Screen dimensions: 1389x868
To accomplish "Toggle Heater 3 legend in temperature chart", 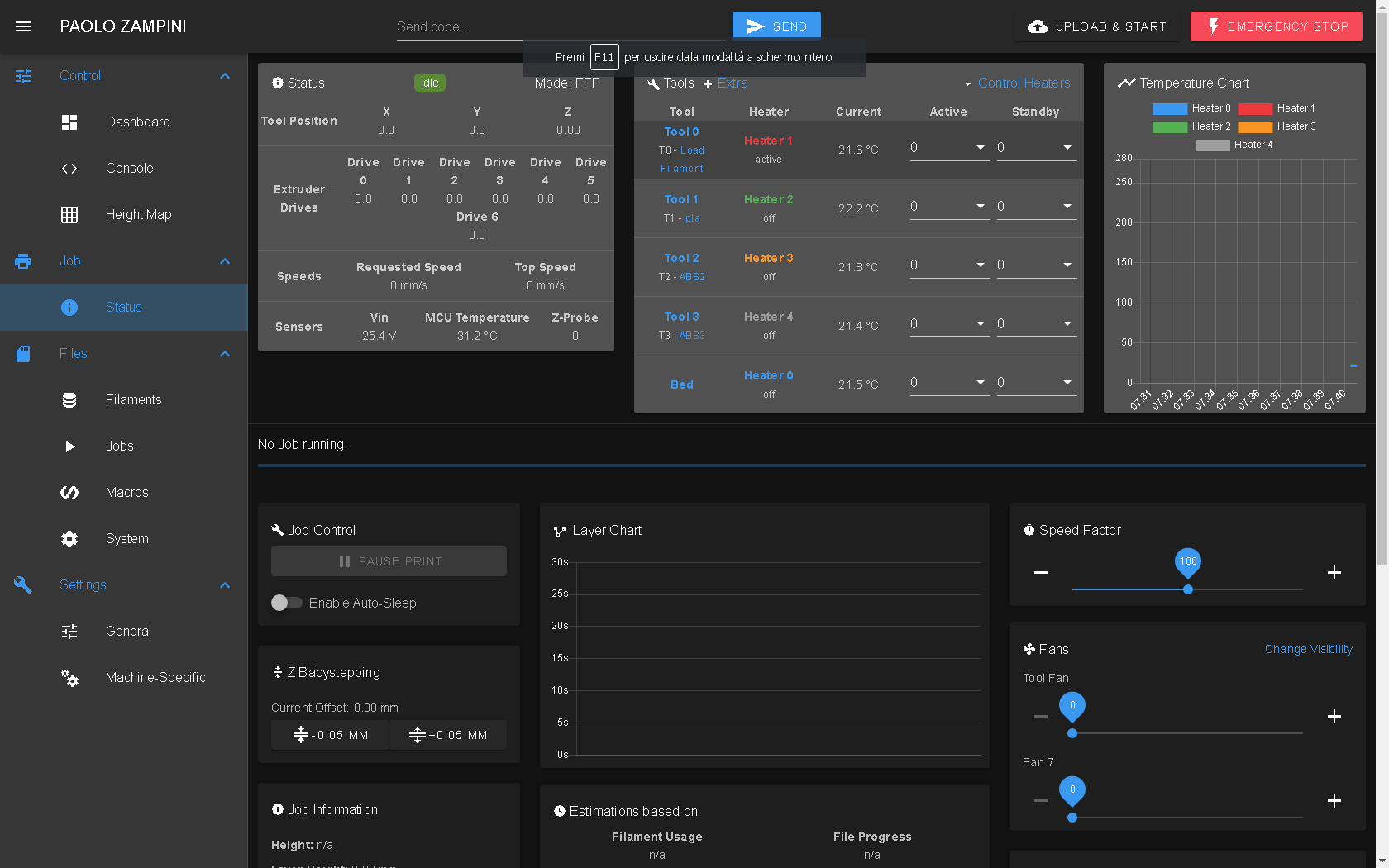I will click(x=1277, y=126).
